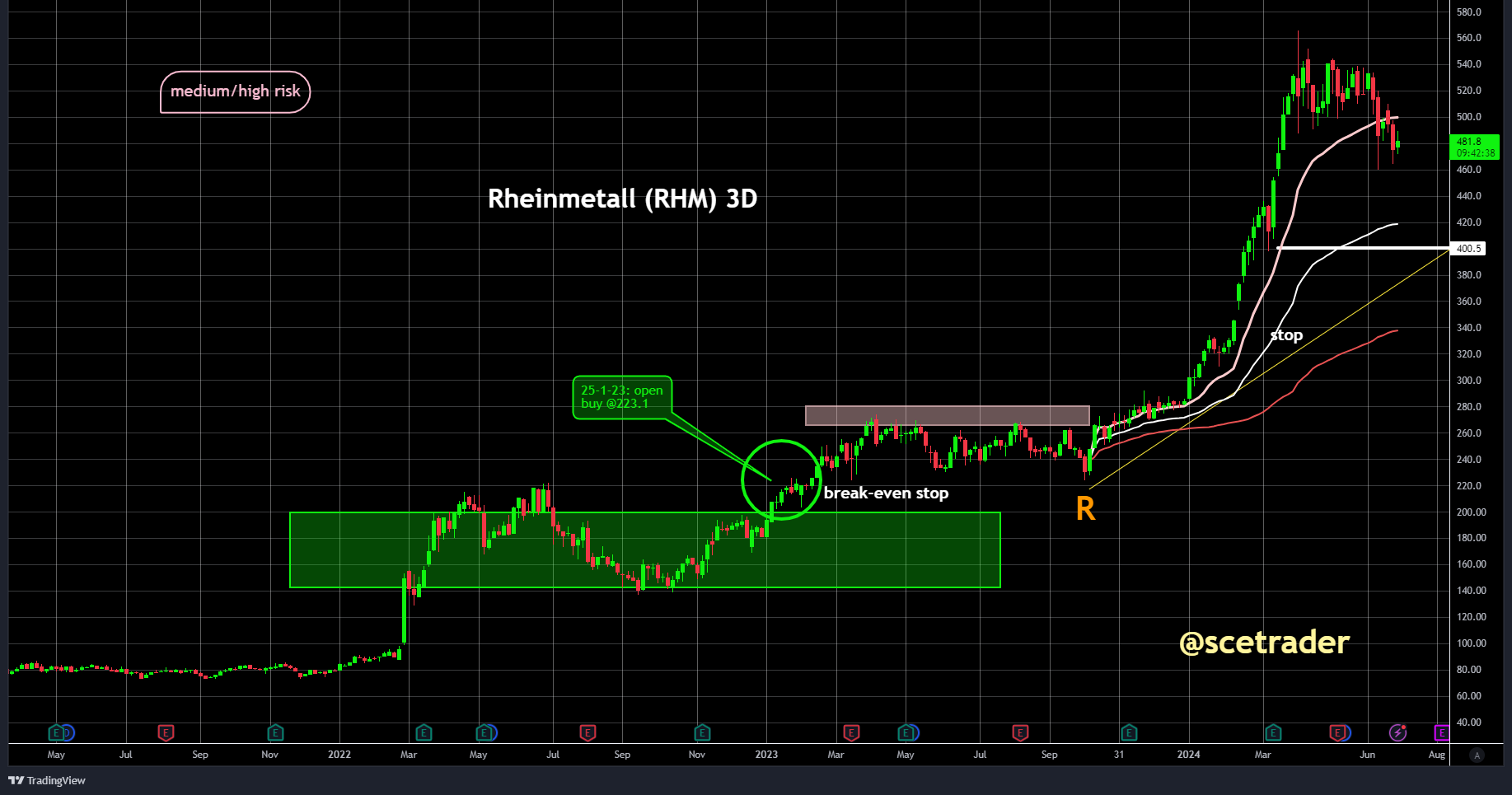The image size is (1512, 795).
Task: Open the TradingView logo link
Action: pyautogui.click(x=47, y=780)
